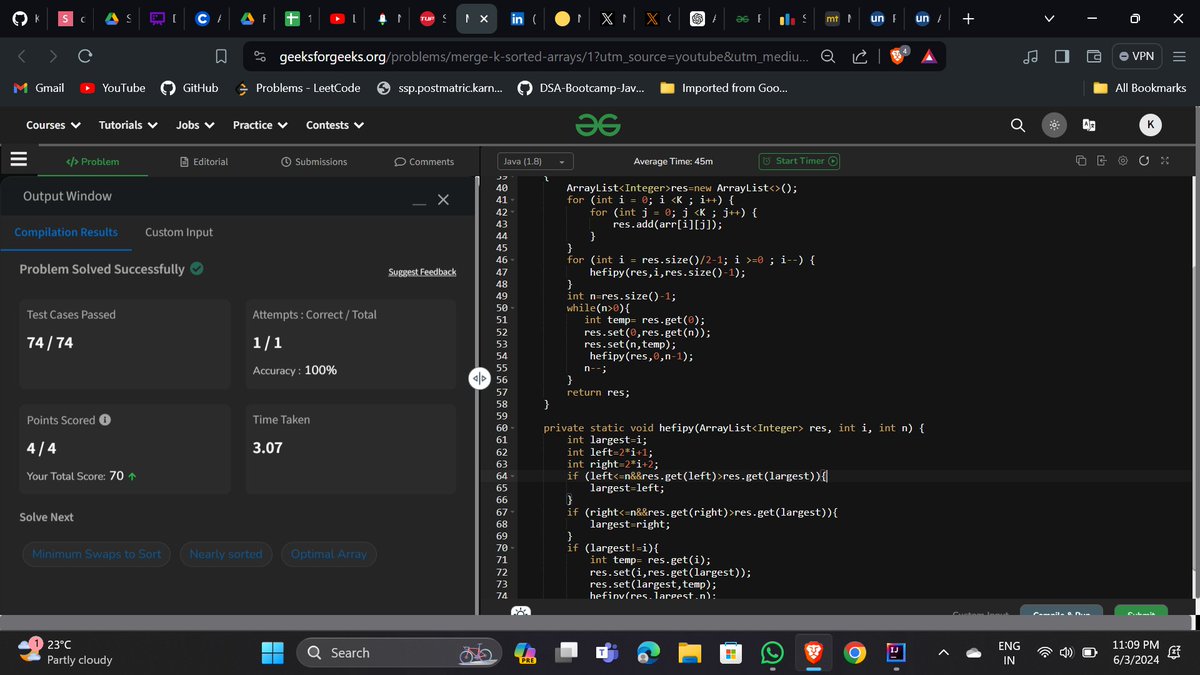The image size is (1200, 675).
Task: Expand the Contests dropdown
Action: [x=335, y=125]
